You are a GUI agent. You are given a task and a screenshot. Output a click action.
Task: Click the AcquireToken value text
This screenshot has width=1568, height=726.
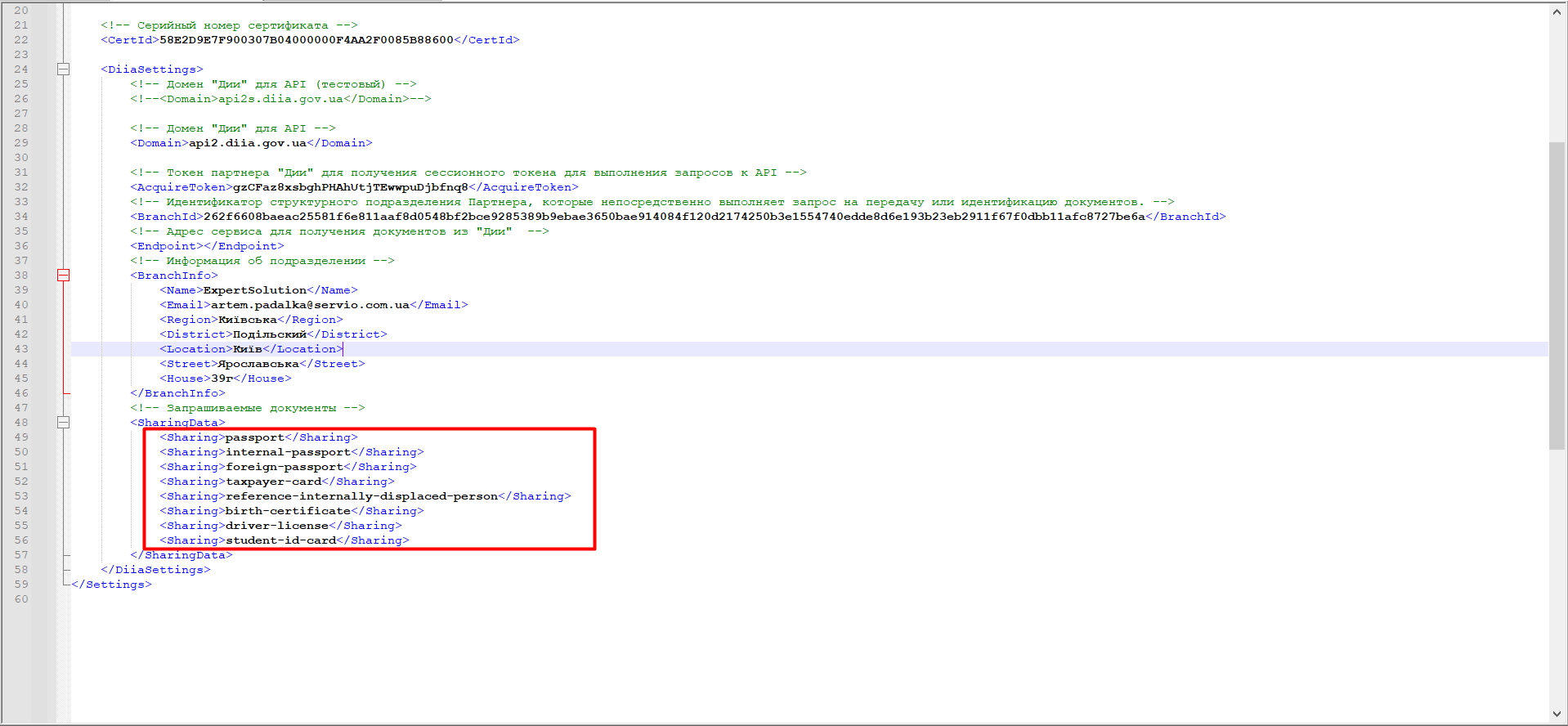(x=350, y=187)
